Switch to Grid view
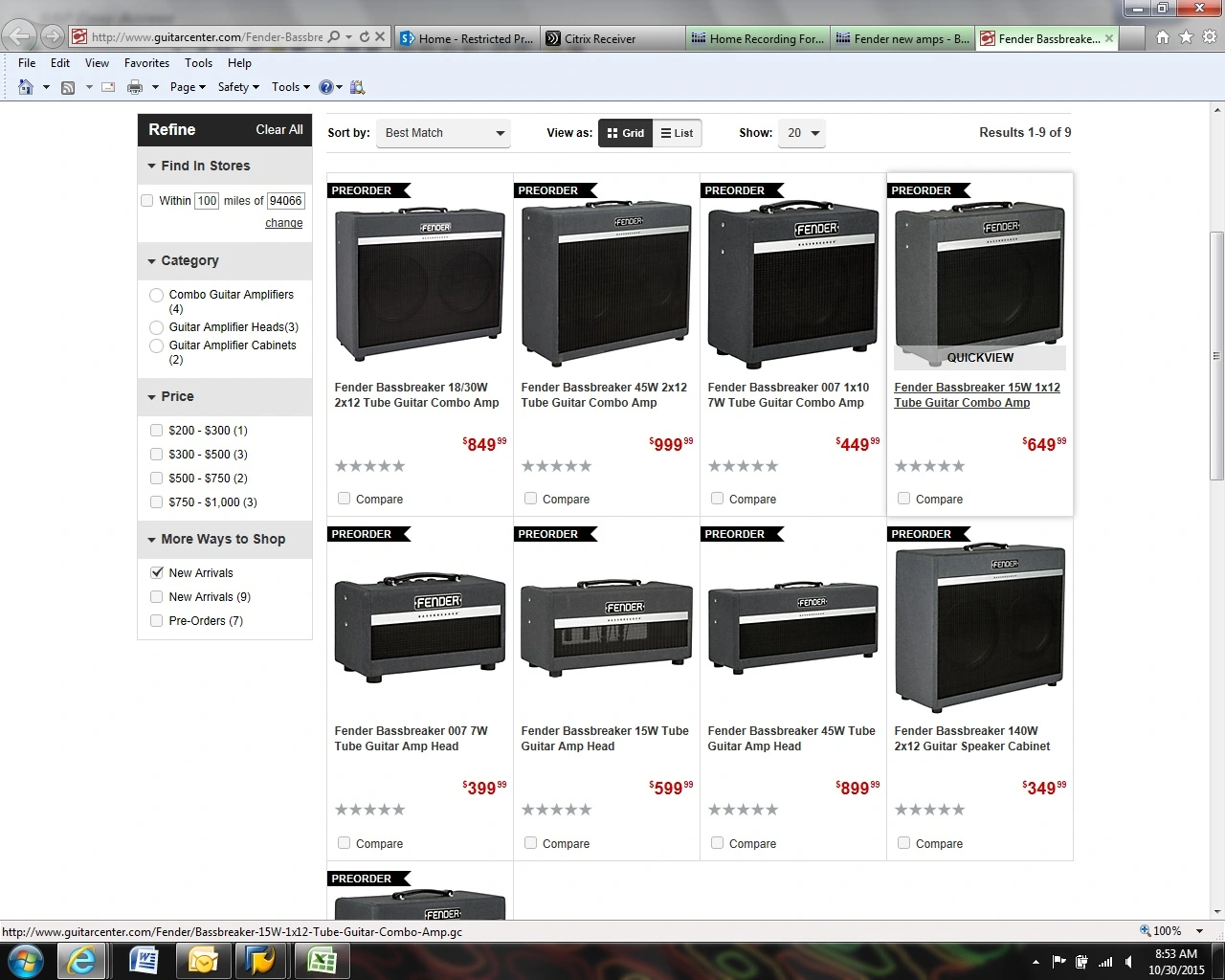 pyautogui.click(x=625, y=133)
